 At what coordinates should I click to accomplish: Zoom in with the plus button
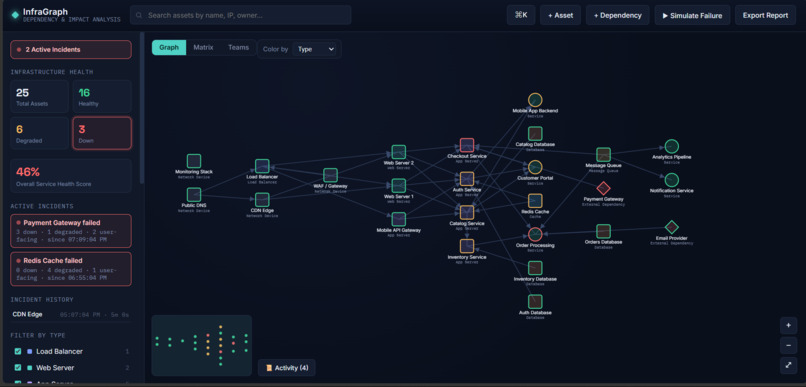coord(788,326)
